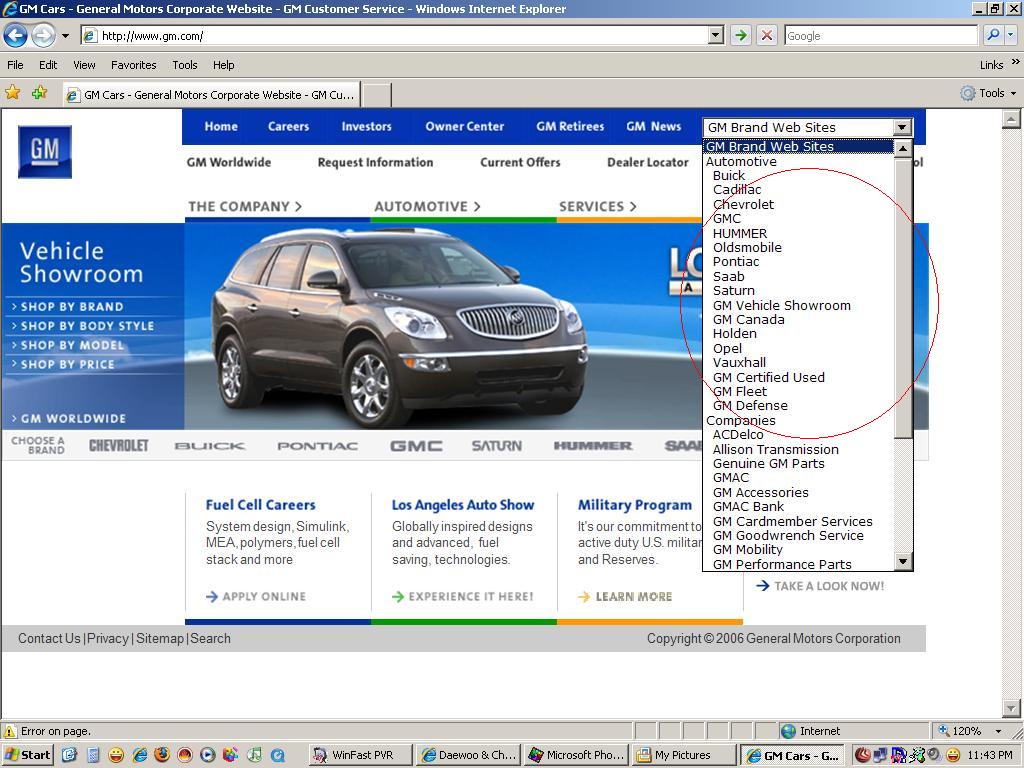Open the View menu
1024x768 pixels.
tap(84, 65)
